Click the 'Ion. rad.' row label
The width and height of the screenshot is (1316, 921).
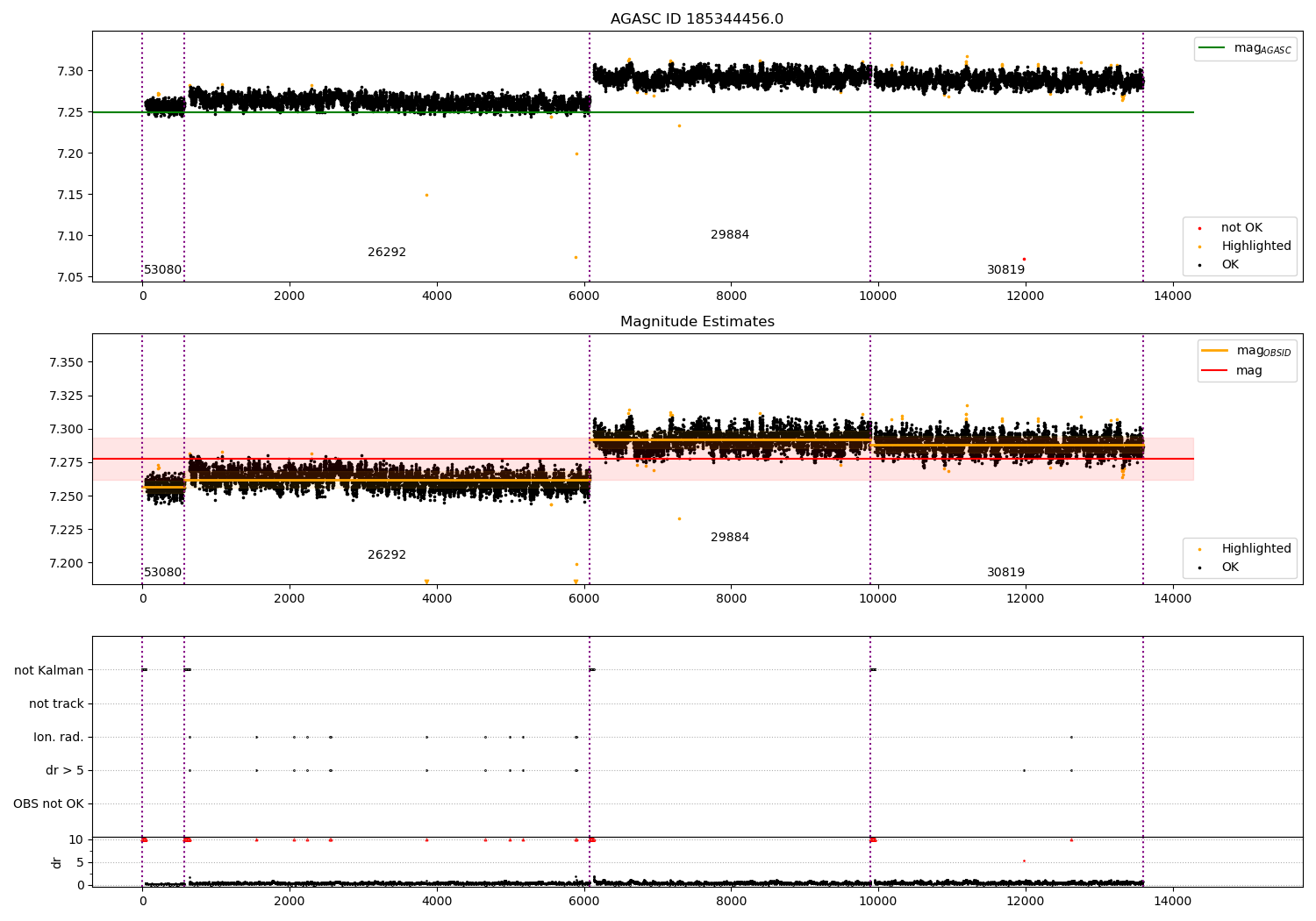59,738
